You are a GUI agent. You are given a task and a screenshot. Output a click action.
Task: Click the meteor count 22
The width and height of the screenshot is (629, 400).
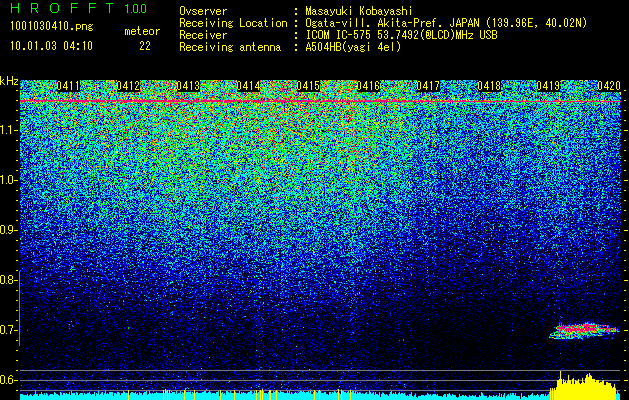145,46
